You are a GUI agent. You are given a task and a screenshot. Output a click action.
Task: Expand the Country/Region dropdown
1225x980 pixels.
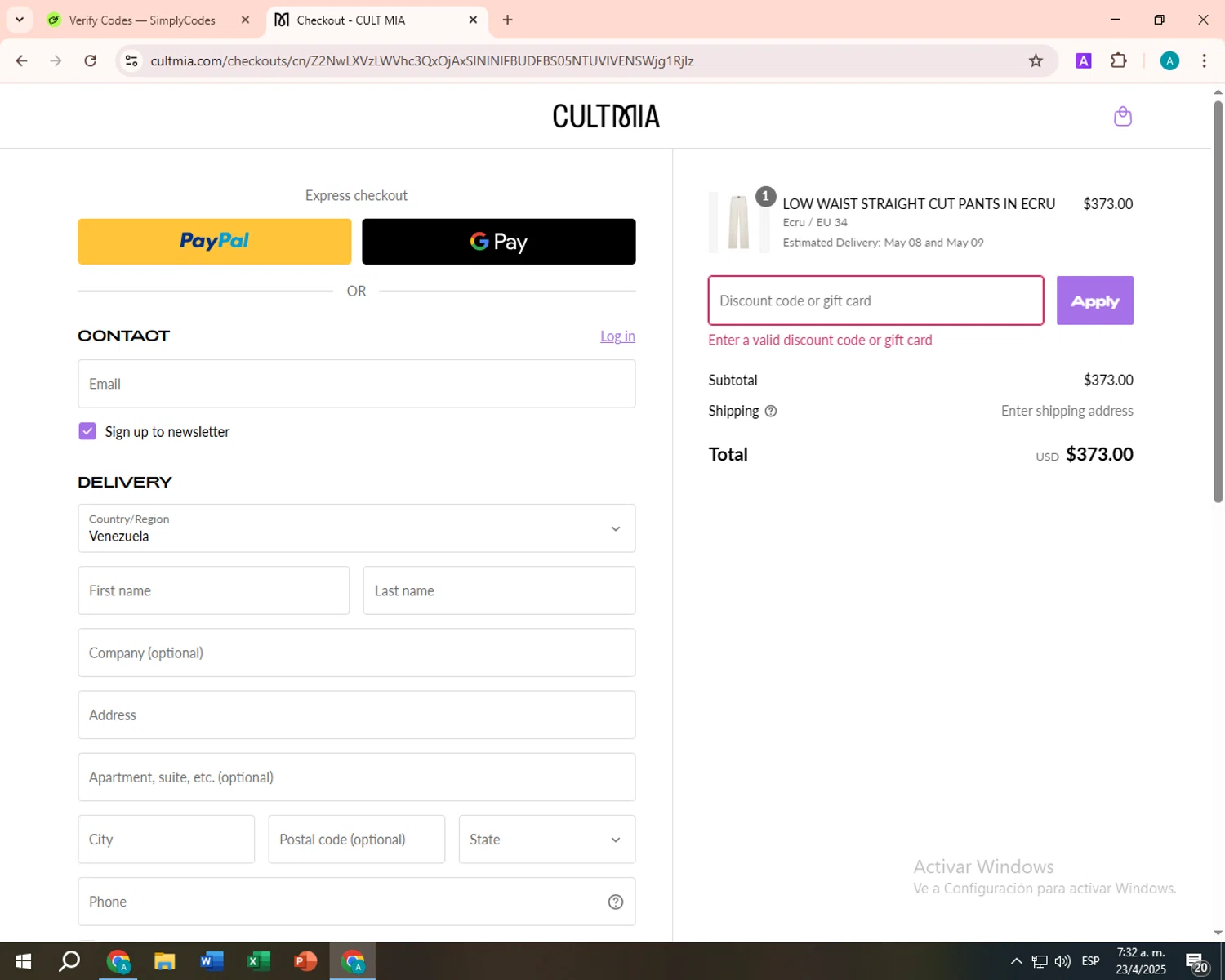(x=357, y=528)
